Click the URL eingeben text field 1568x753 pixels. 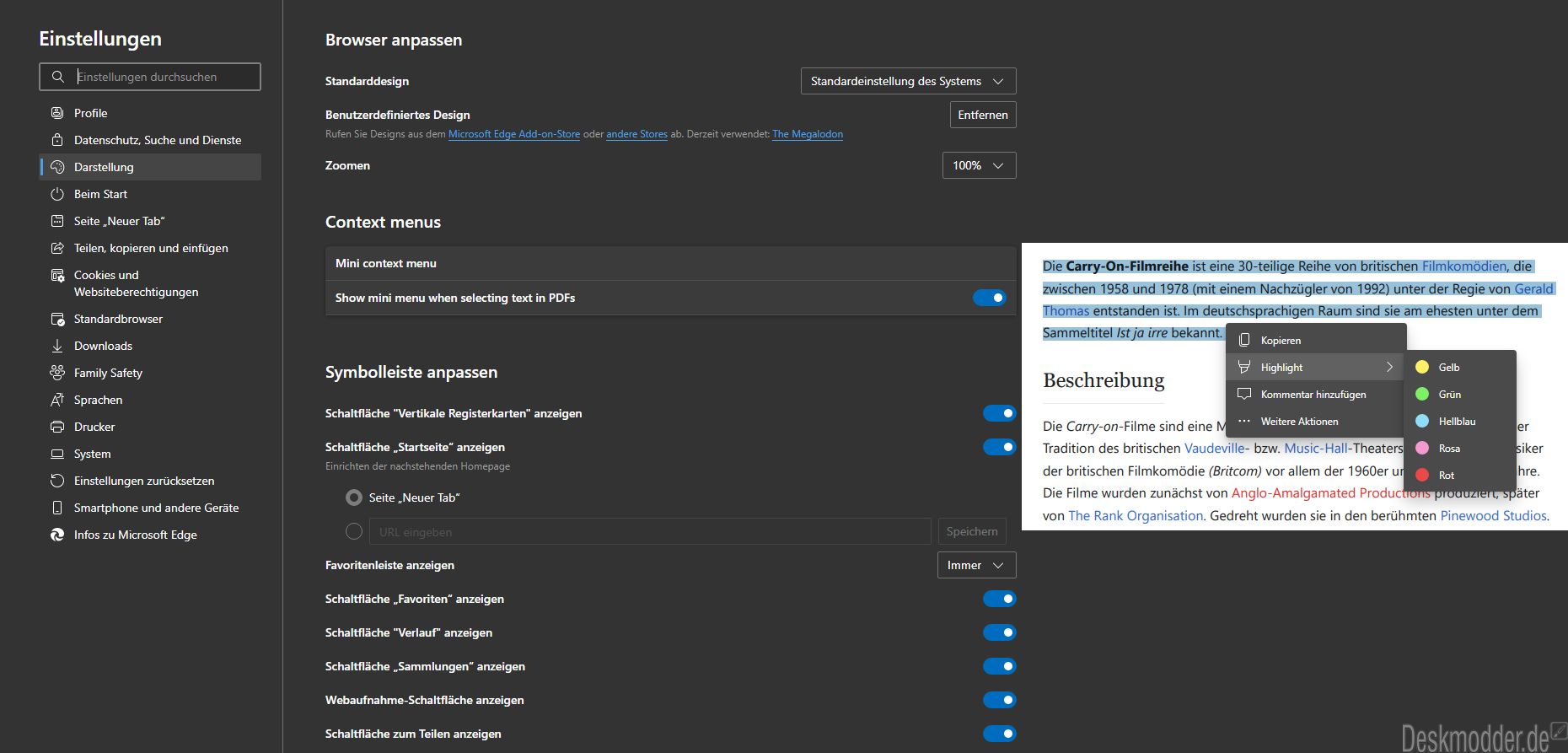[650, 531]
